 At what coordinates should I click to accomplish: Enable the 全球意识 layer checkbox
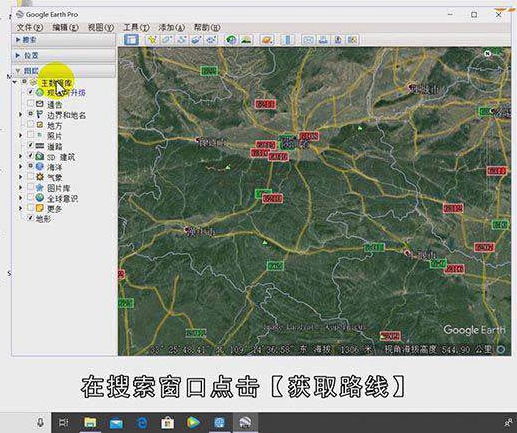[30, 197]
